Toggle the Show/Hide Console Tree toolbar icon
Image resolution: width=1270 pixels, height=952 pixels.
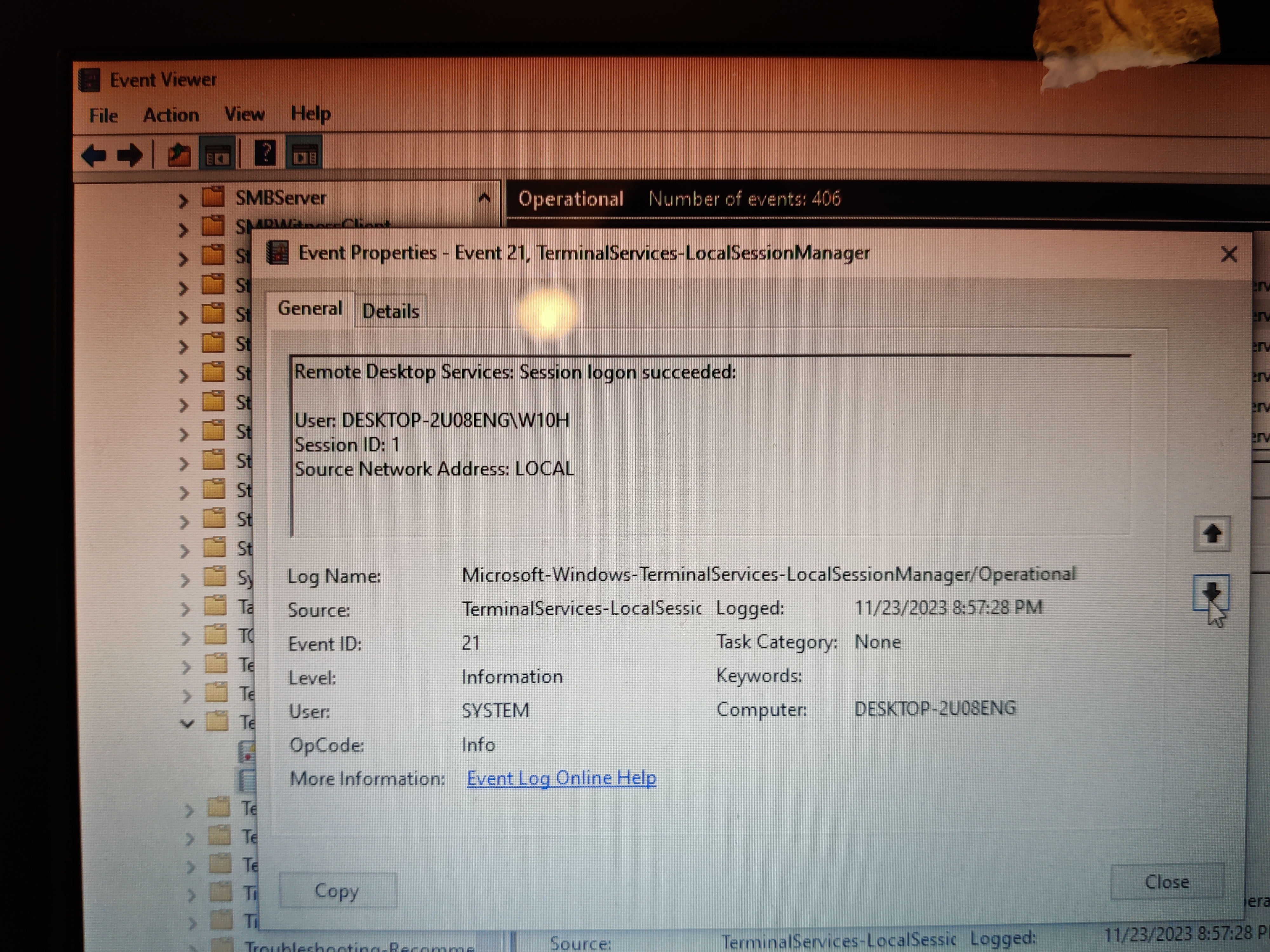click(217, 154)
